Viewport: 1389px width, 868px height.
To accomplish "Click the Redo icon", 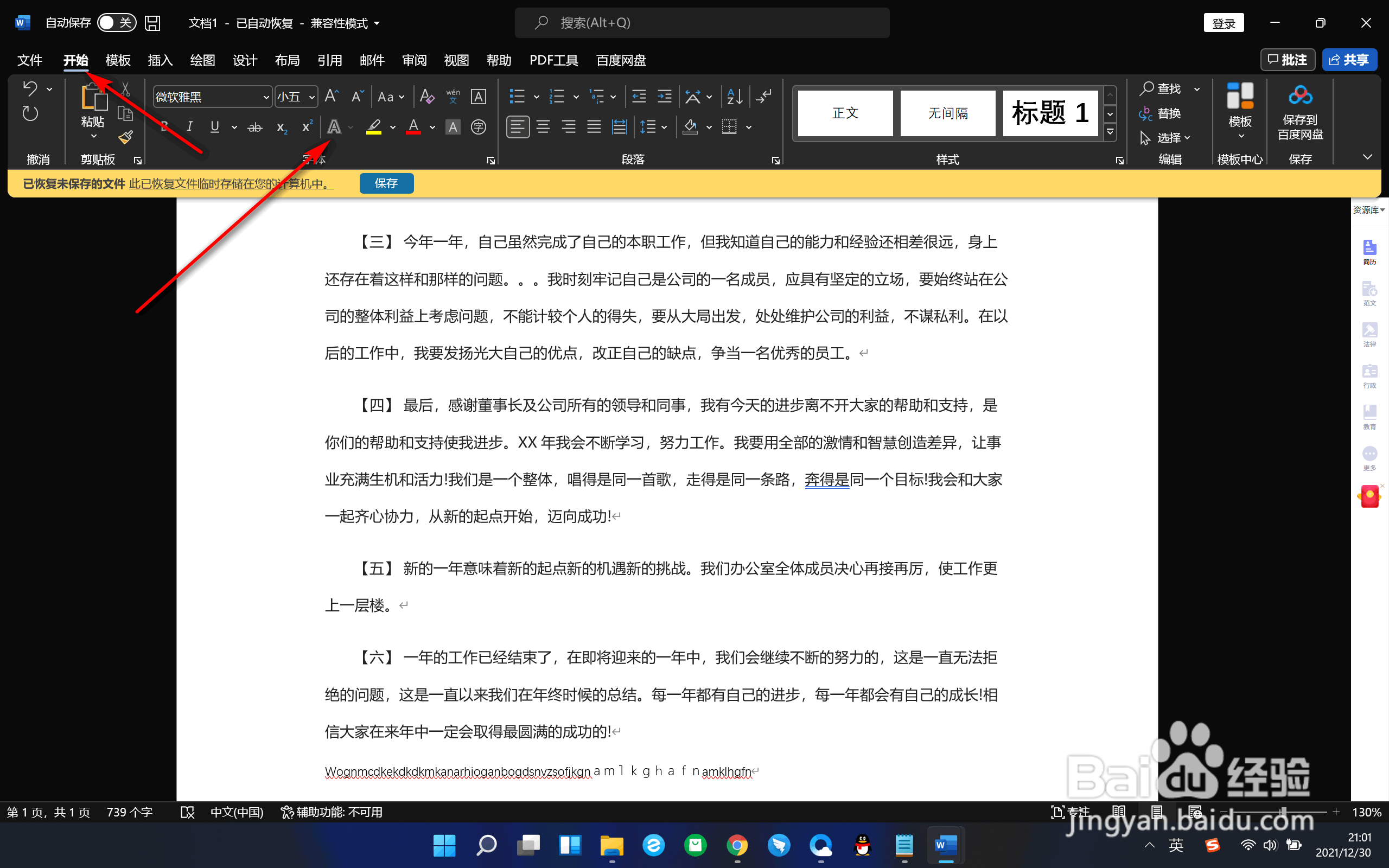I will click(30, 114).
